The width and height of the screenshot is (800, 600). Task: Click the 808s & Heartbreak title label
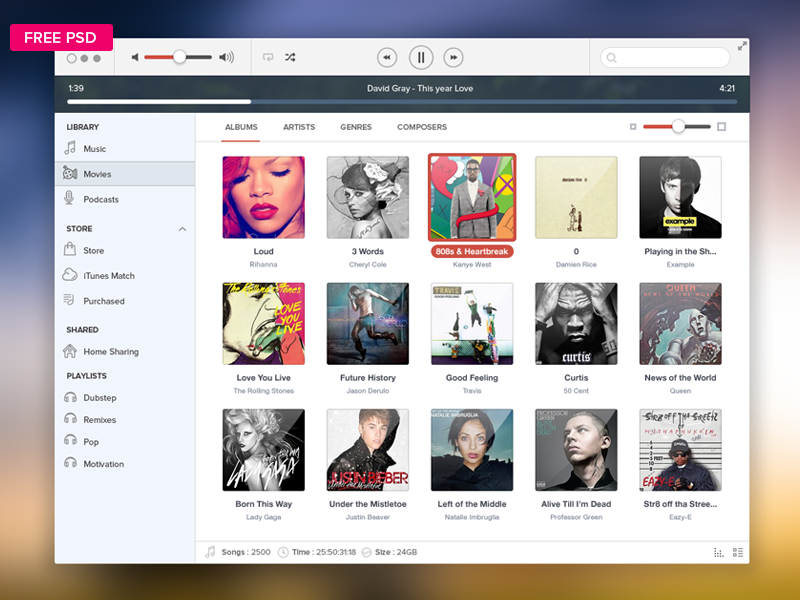[x=472, y=252]
